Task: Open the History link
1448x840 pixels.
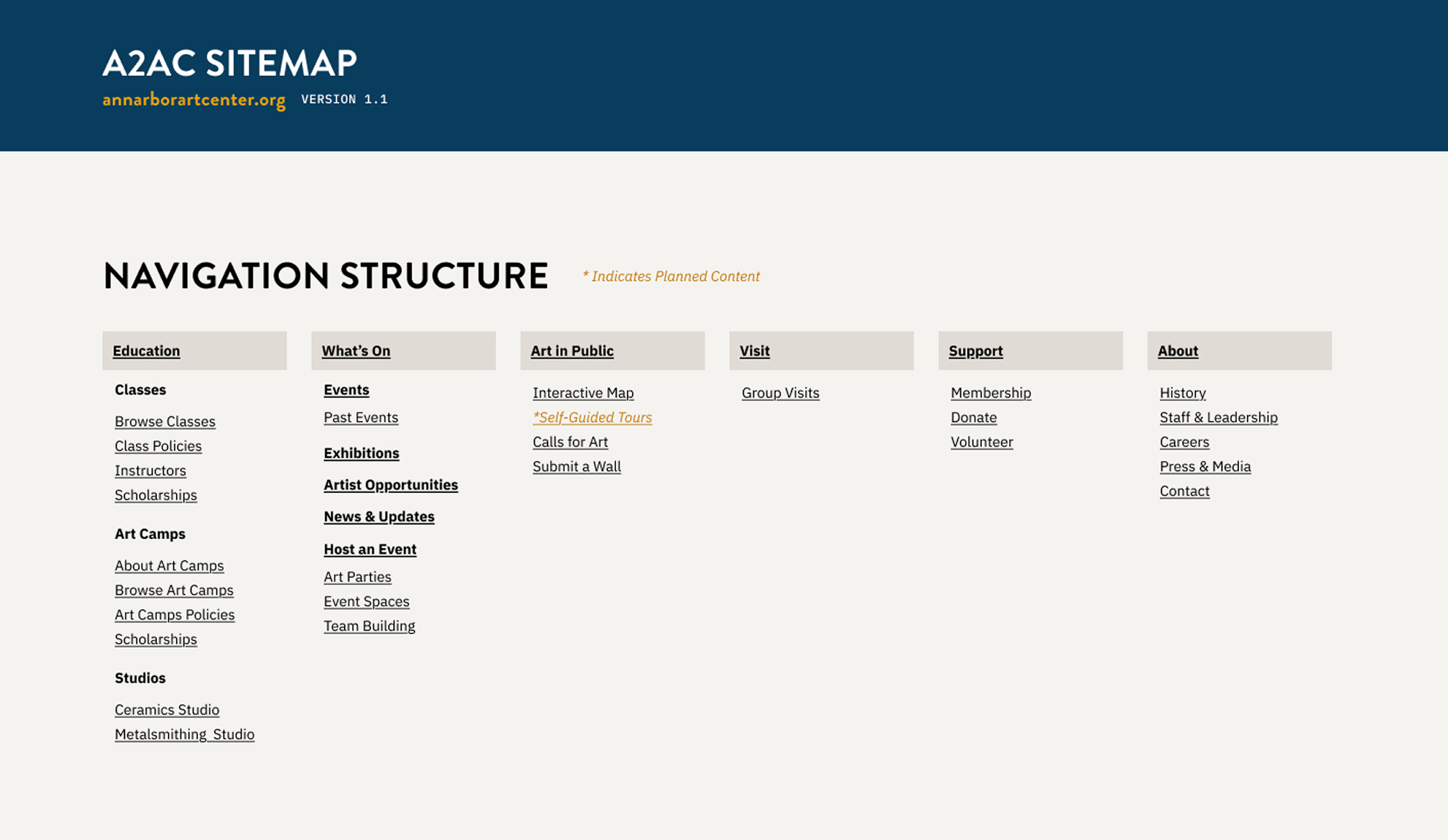Action: 1183,393
